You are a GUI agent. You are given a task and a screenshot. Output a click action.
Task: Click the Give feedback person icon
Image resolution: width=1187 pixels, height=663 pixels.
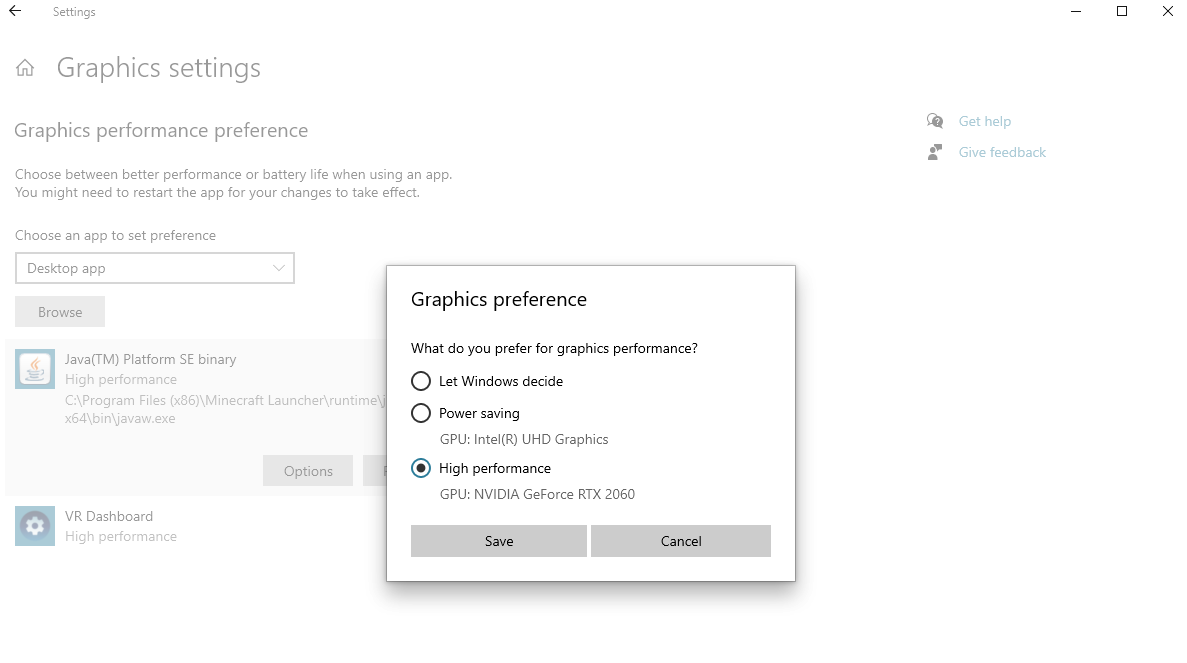[x=935, y=152]
